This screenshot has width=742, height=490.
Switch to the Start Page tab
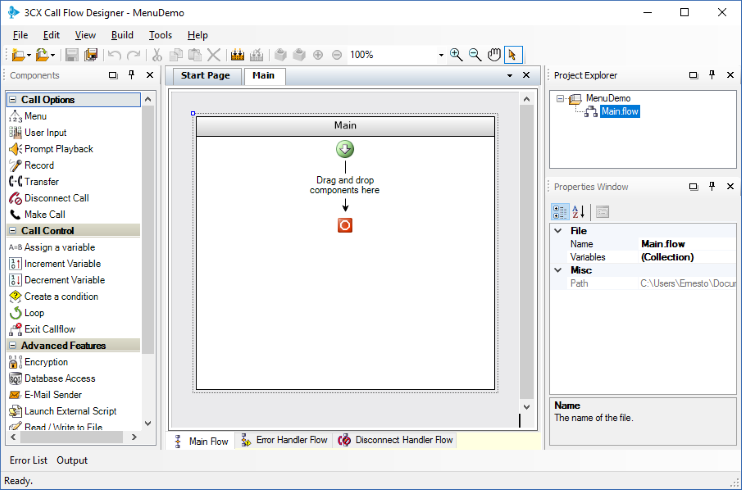[x=205, y=76]
